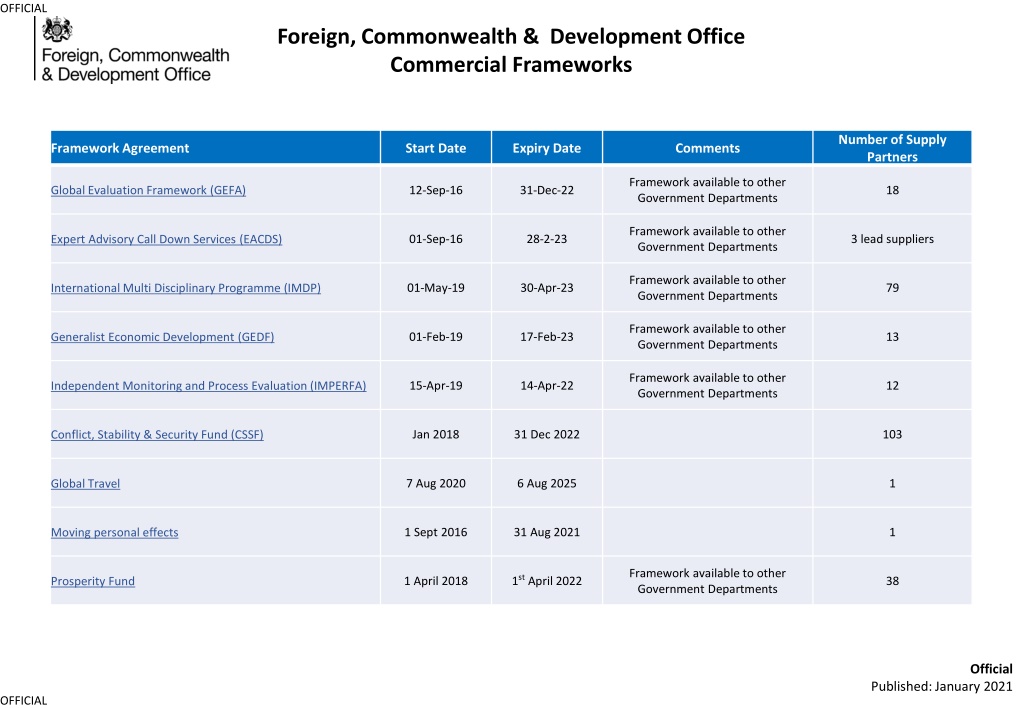Select the supply partners value 79
The image size is (1023, 708).
[893, 288]
